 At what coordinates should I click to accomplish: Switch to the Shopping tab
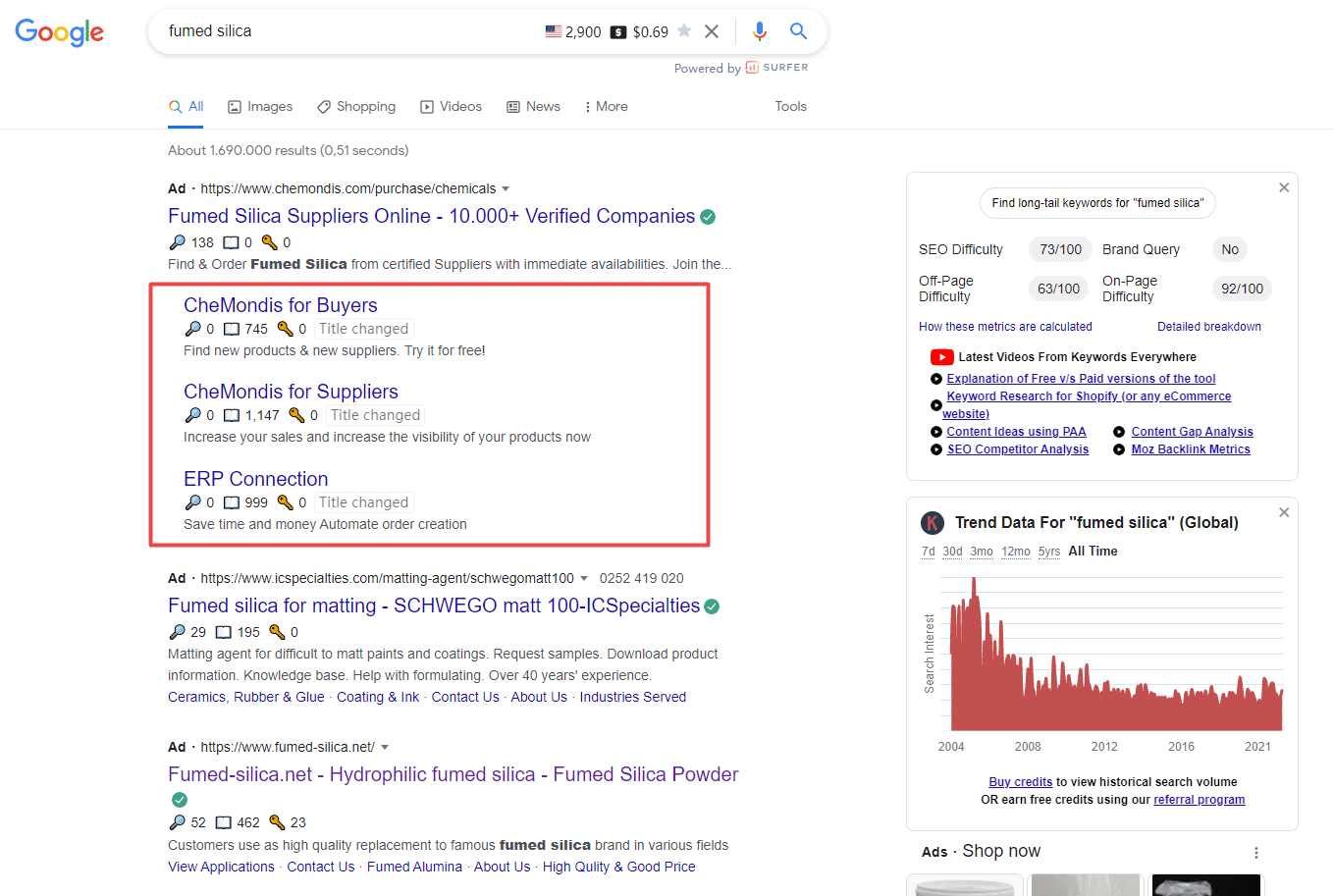pyautogui.click(x=356, y=106)
